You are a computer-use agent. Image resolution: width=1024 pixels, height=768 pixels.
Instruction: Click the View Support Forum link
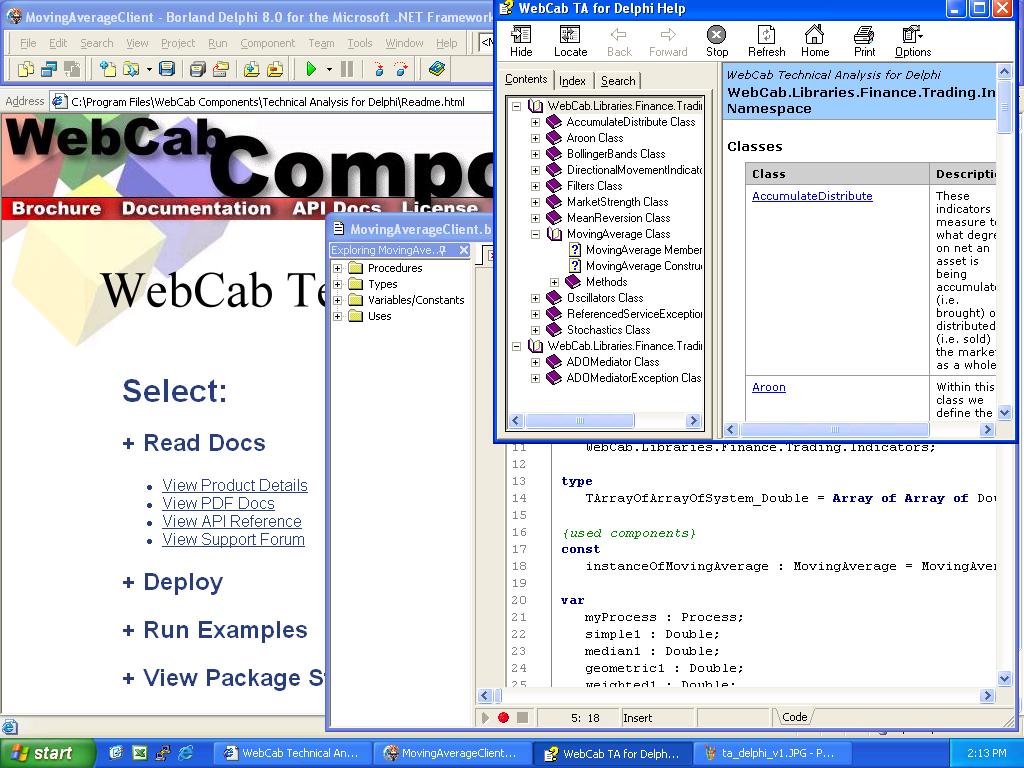point(233,539)
